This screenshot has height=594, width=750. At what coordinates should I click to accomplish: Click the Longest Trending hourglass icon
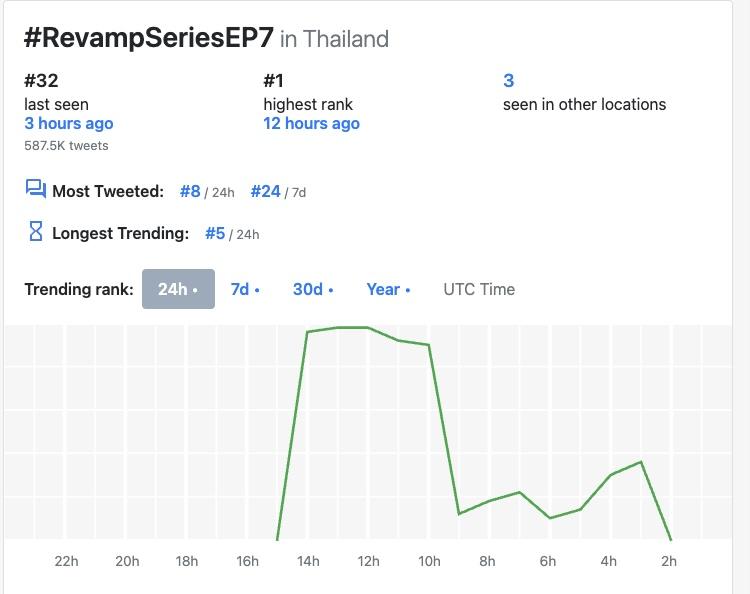tap(36, 233)
